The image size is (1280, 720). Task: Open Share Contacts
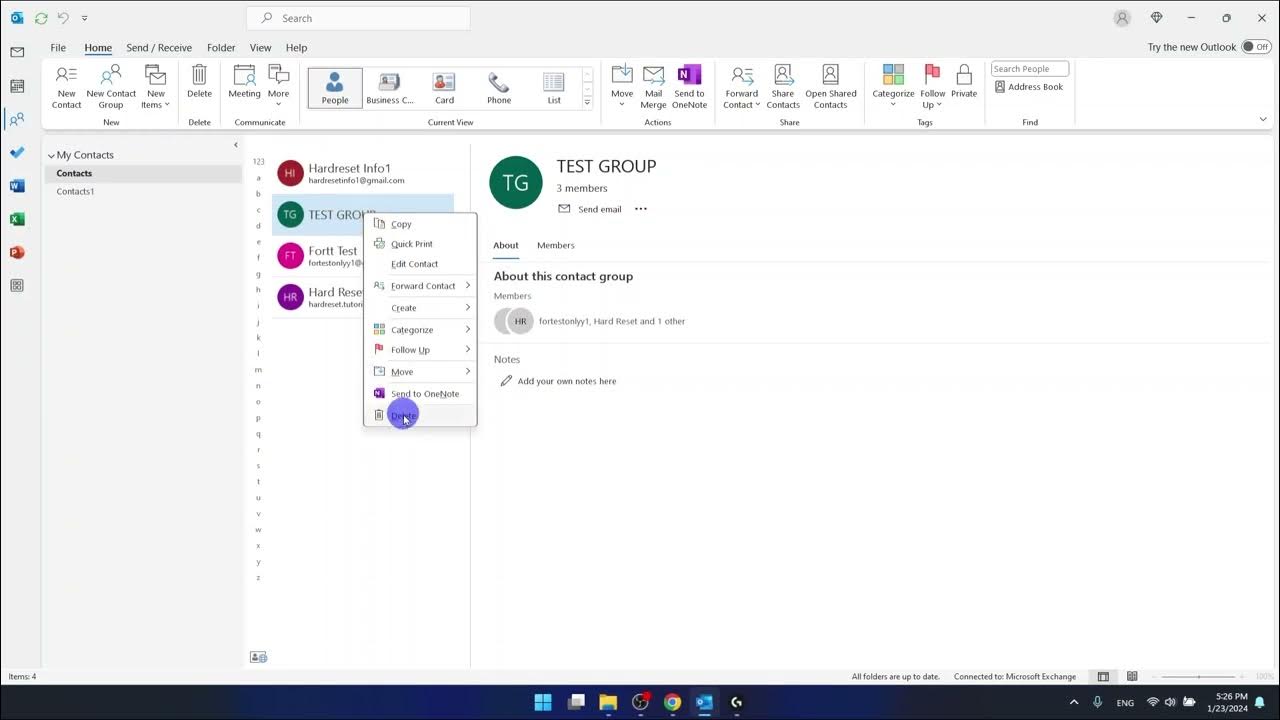click(783, 87)
